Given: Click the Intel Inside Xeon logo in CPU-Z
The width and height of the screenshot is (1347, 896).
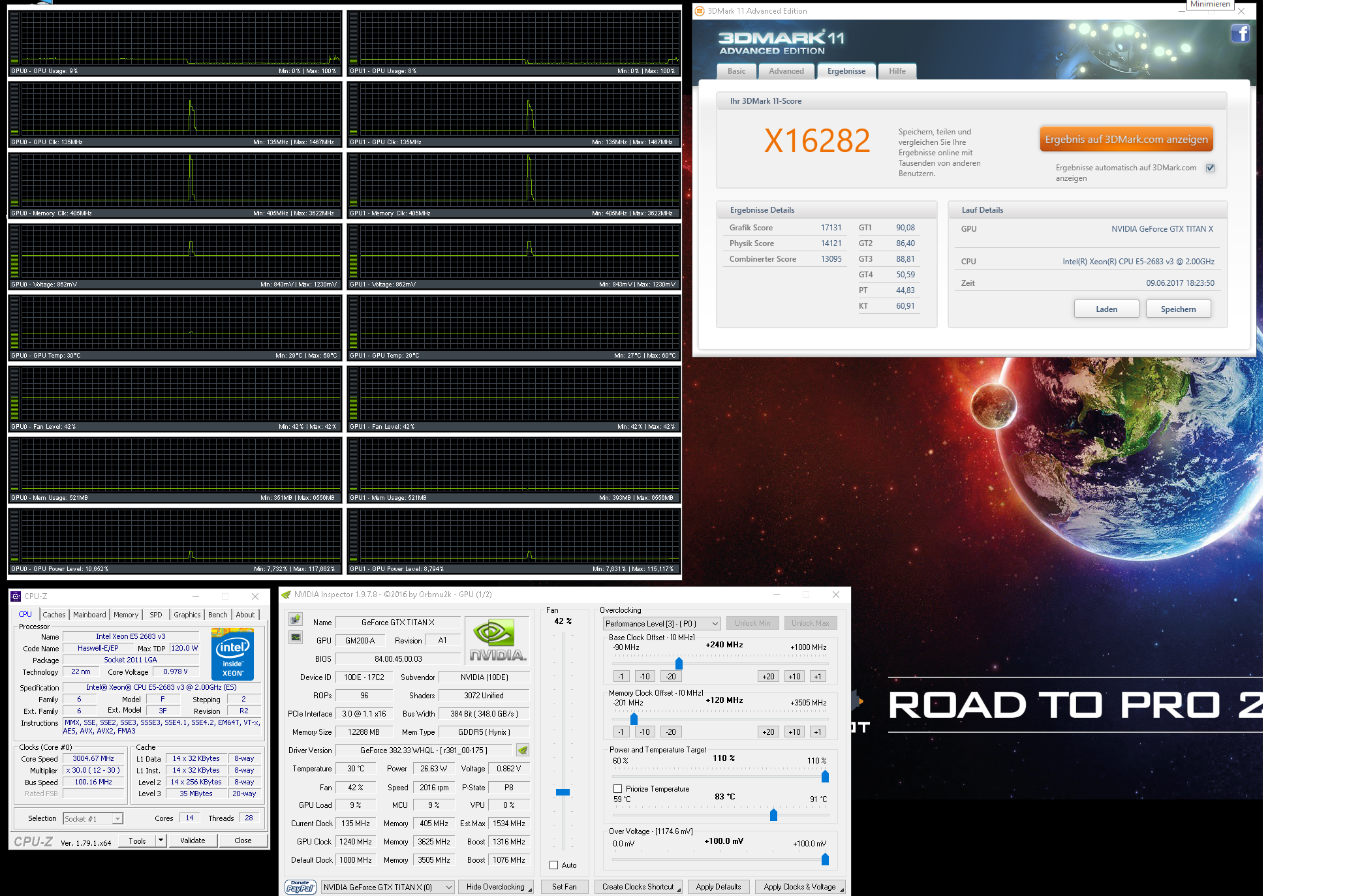Looking at the screenshot, I should (232, 654).
